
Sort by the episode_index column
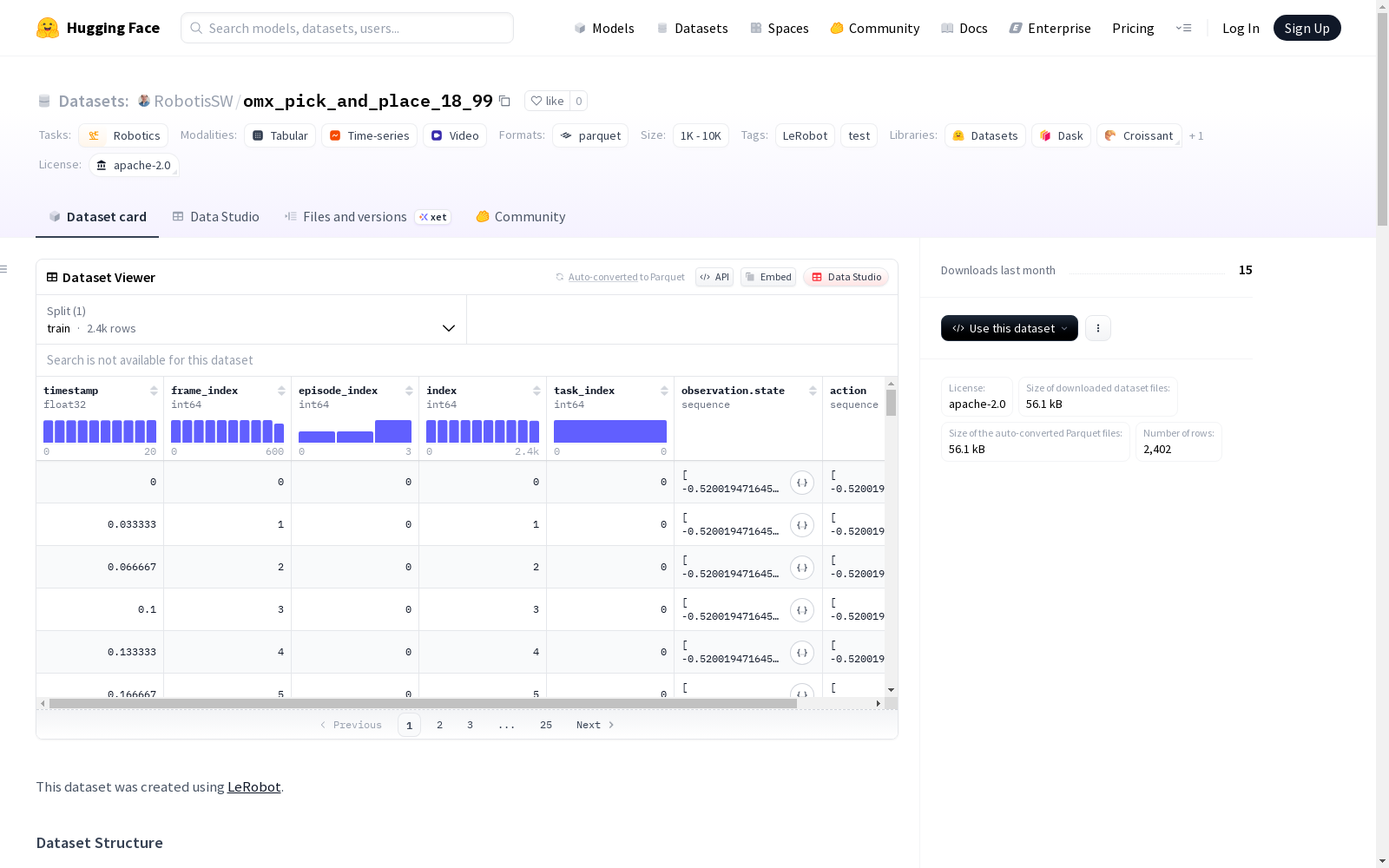(409, 391)
